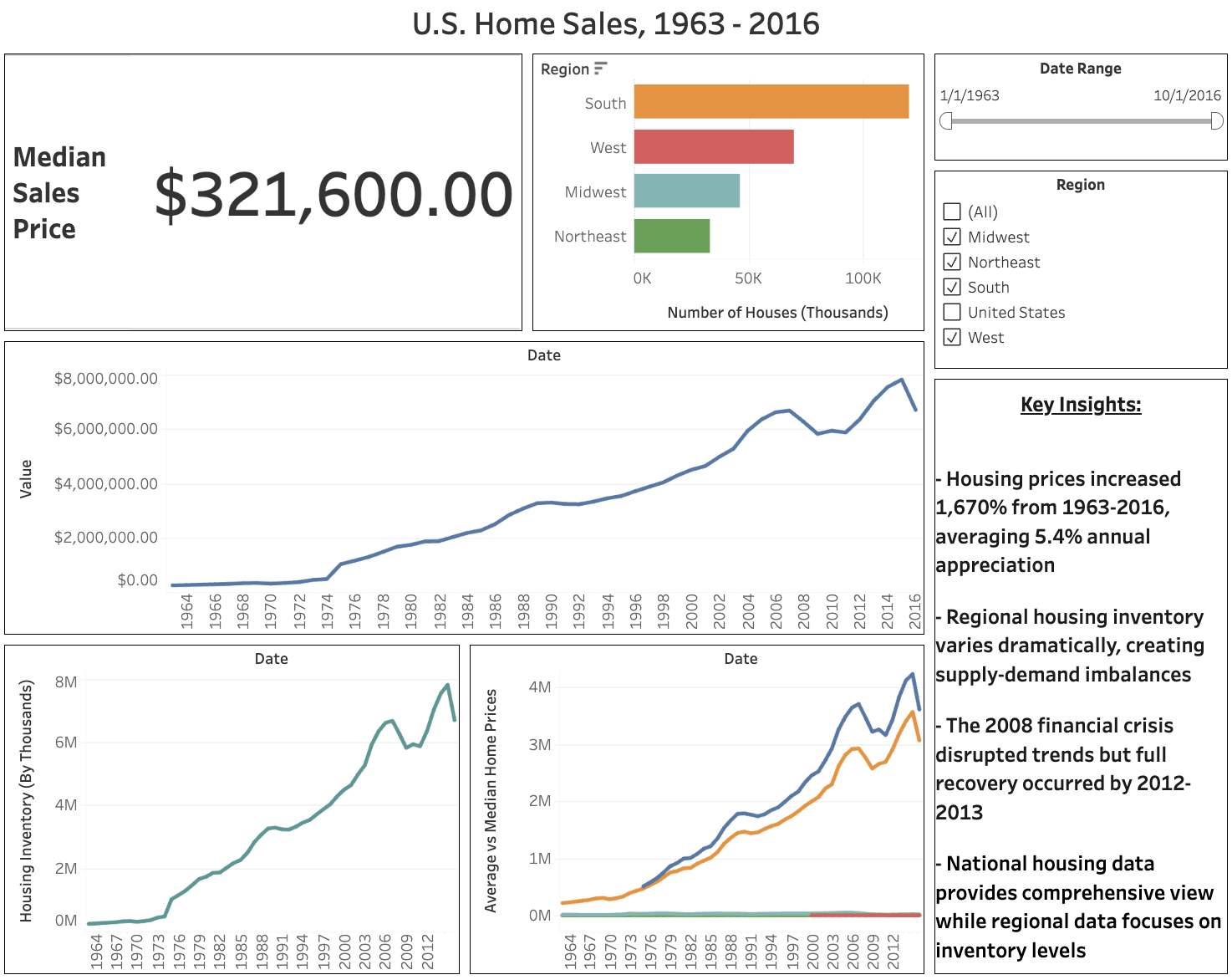Click the green Northeast bar
The image size is (1232, 980).
[x=670, y=236]
